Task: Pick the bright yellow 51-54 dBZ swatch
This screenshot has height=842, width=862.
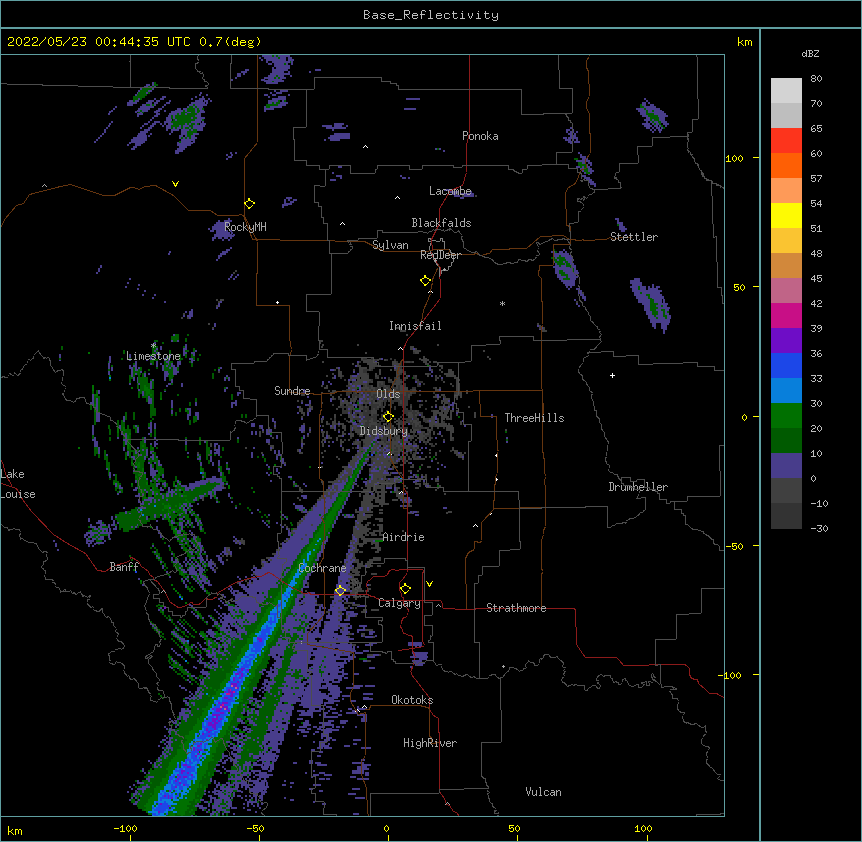Action: point(786,215)
